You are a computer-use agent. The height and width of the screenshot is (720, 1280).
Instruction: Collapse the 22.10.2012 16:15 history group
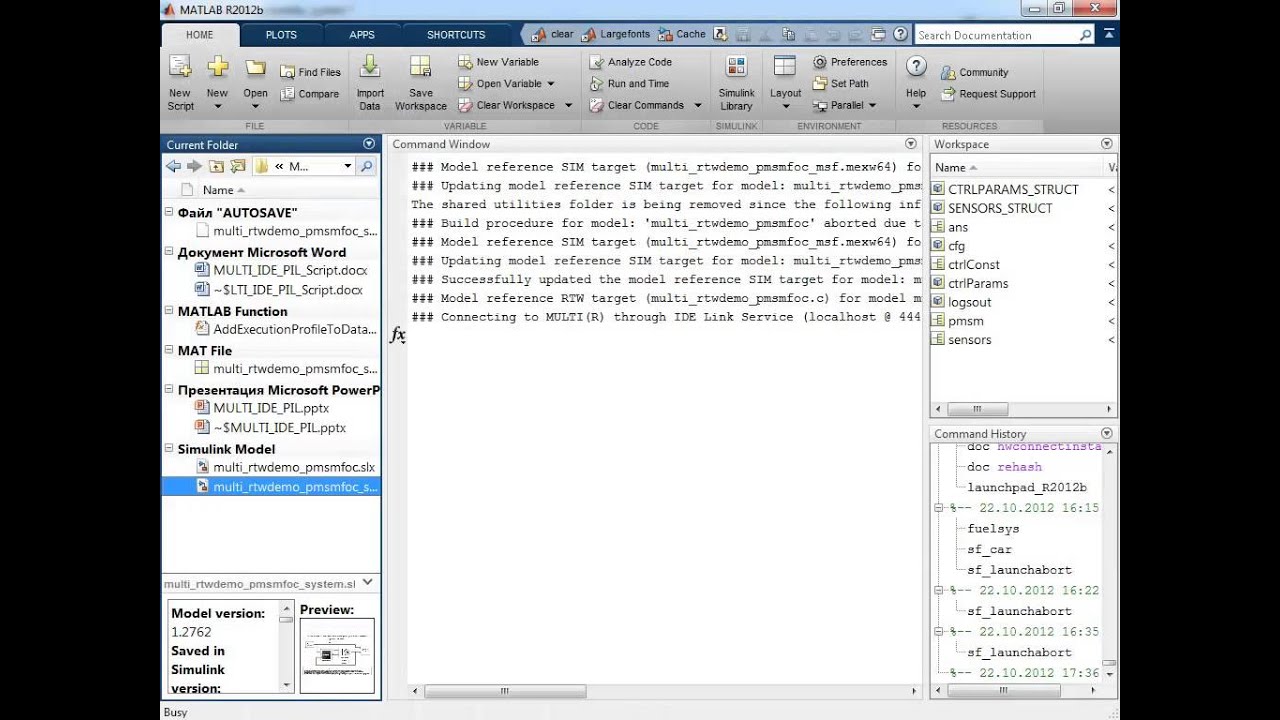939,508
